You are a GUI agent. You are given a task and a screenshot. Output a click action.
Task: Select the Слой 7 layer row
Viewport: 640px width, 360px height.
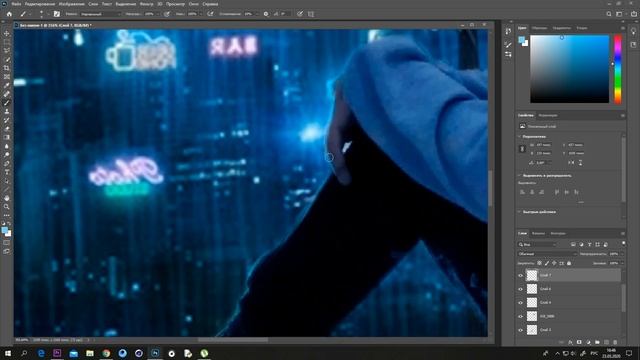click(573, 276)
